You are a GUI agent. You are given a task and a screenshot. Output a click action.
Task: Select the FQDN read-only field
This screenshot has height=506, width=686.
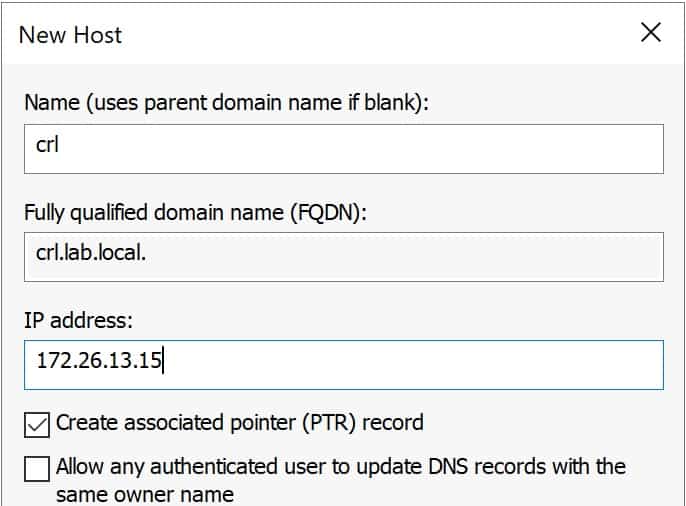pyautogui.click(x=344, y=257)
